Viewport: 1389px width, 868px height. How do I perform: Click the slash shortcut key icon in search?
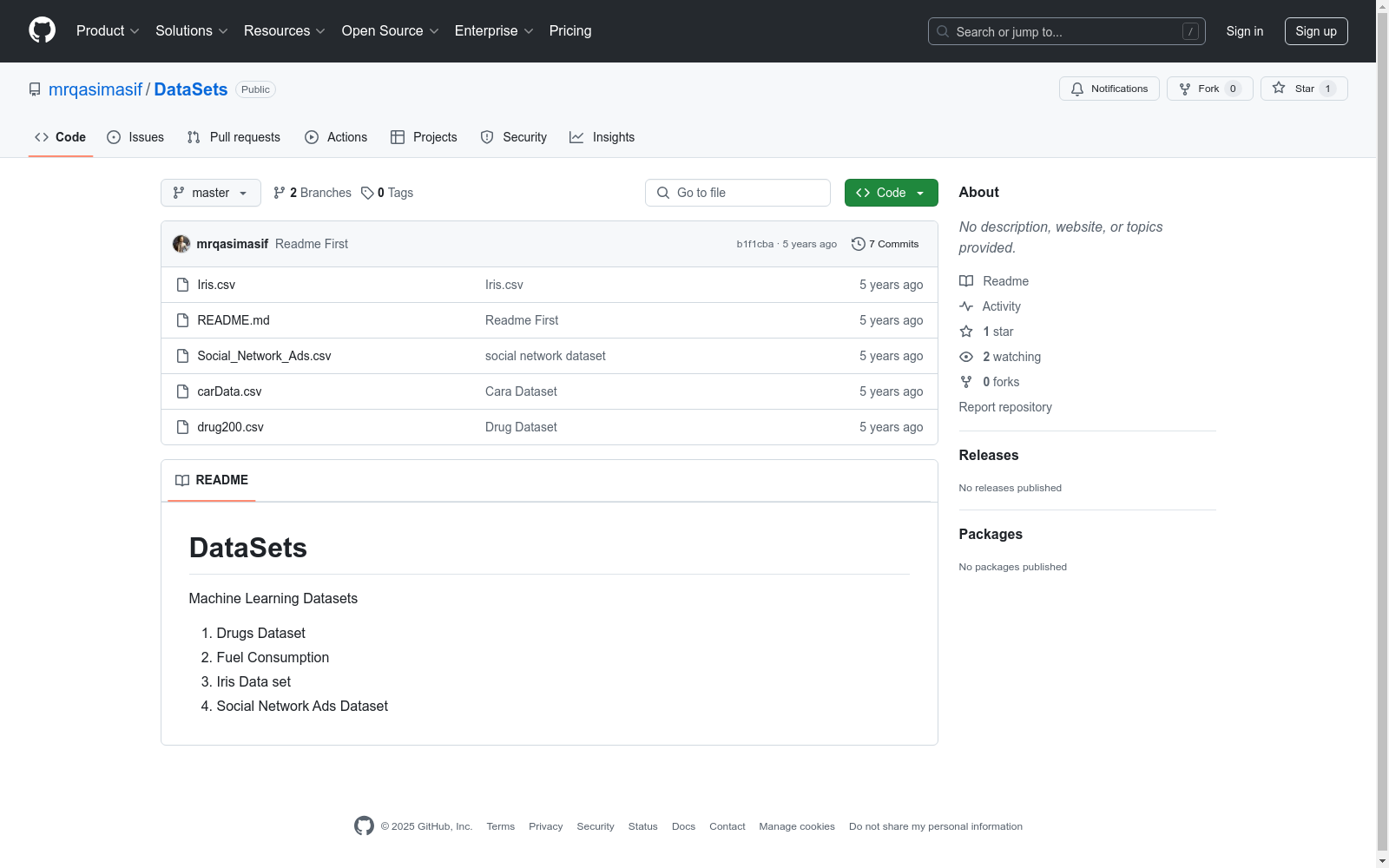(x=1190, y=31)
